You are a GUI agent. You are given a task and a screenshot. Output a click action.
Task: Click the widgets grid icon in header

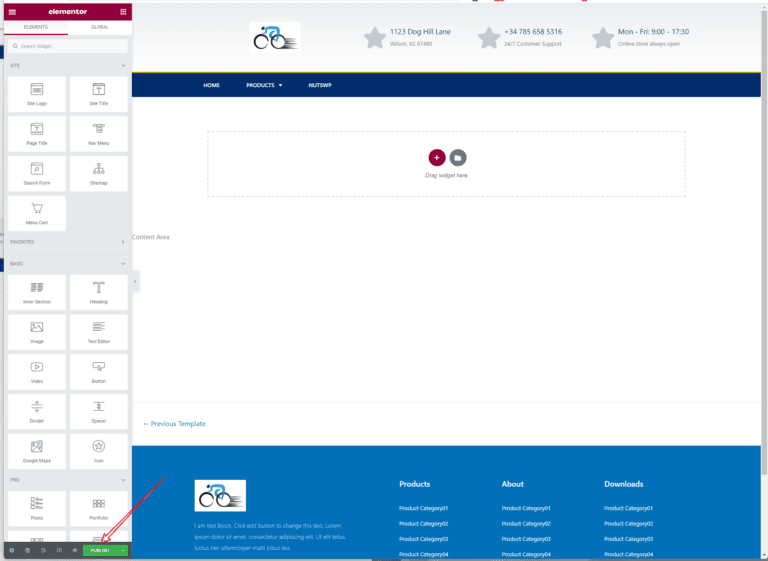(x=123, y=11)
